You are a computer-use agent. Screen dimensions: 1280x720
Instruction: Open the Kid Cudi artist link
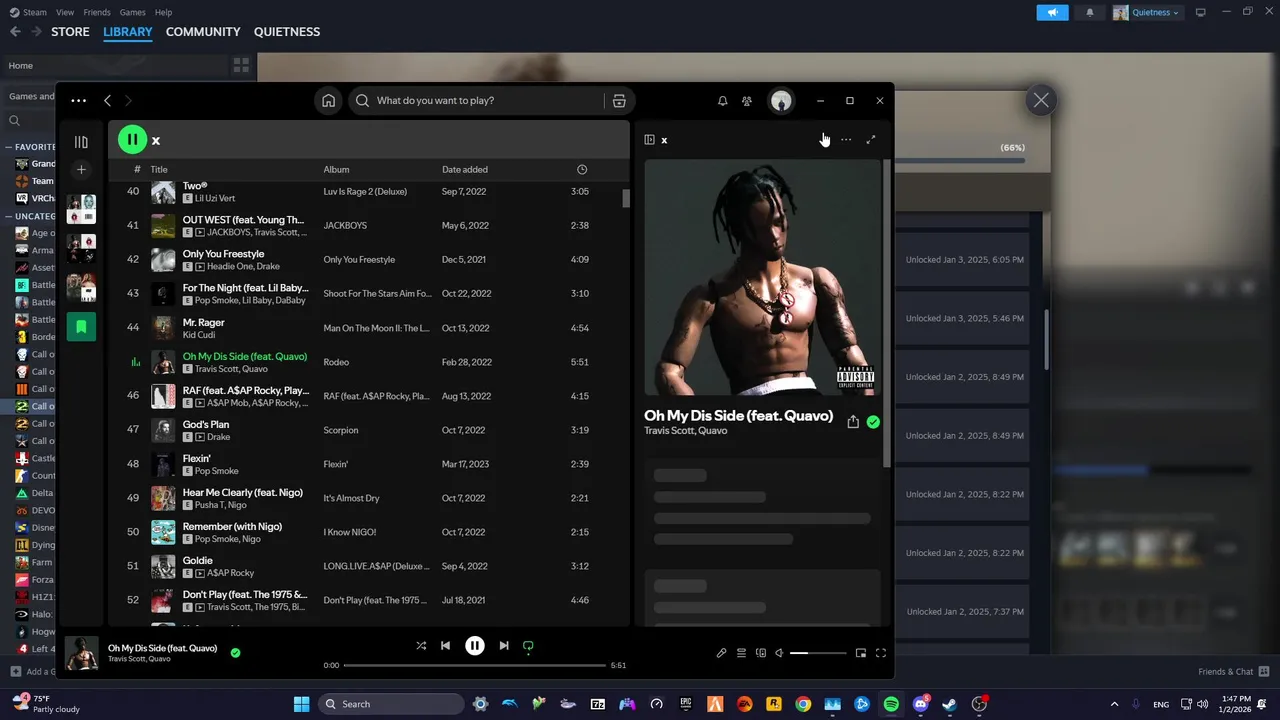tap(199, 335)
